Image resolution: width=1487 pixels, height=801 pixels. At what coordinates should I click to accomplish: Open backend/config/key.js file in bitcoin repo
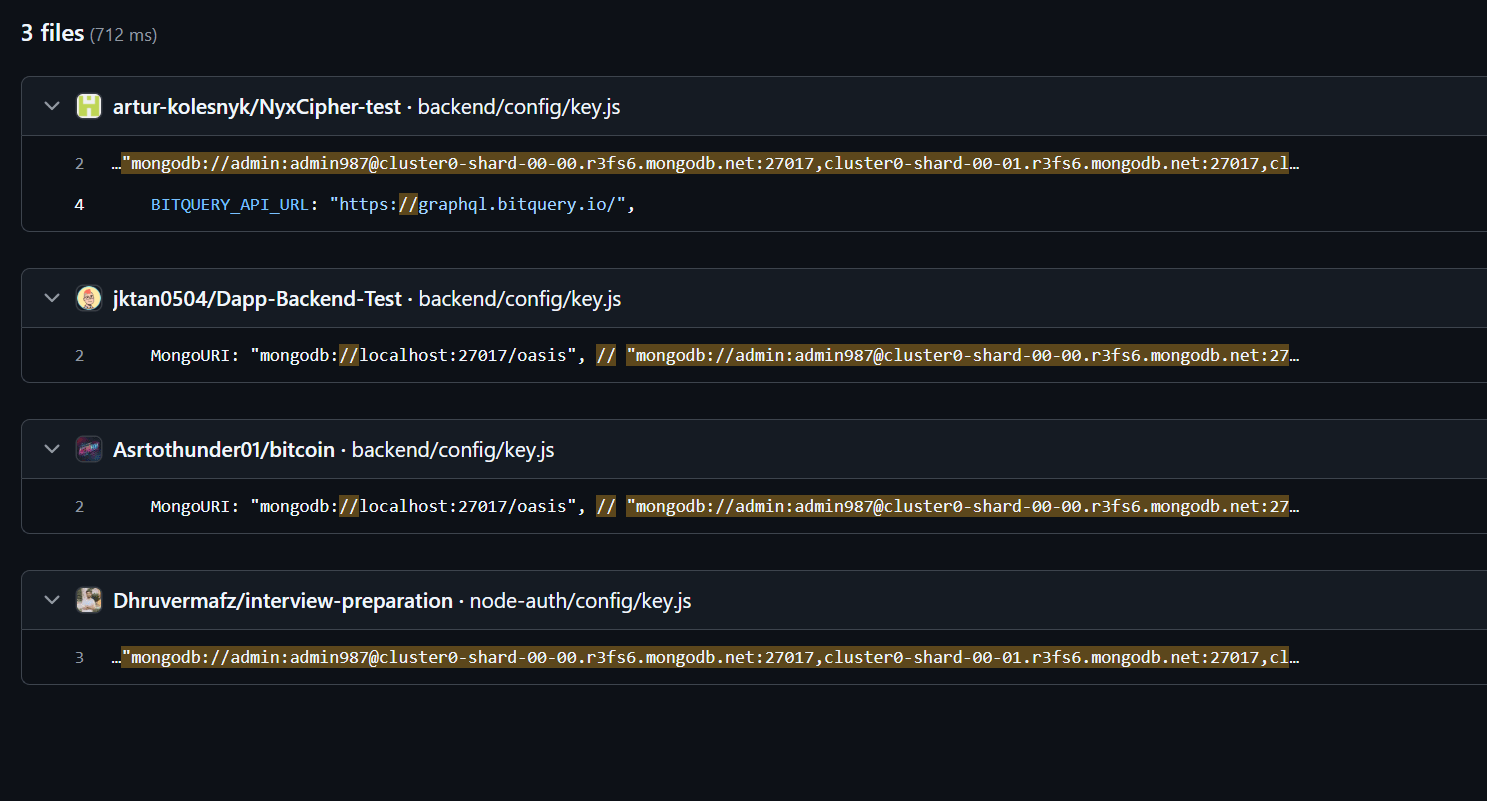pyautogui.click(x=453, y=449)
